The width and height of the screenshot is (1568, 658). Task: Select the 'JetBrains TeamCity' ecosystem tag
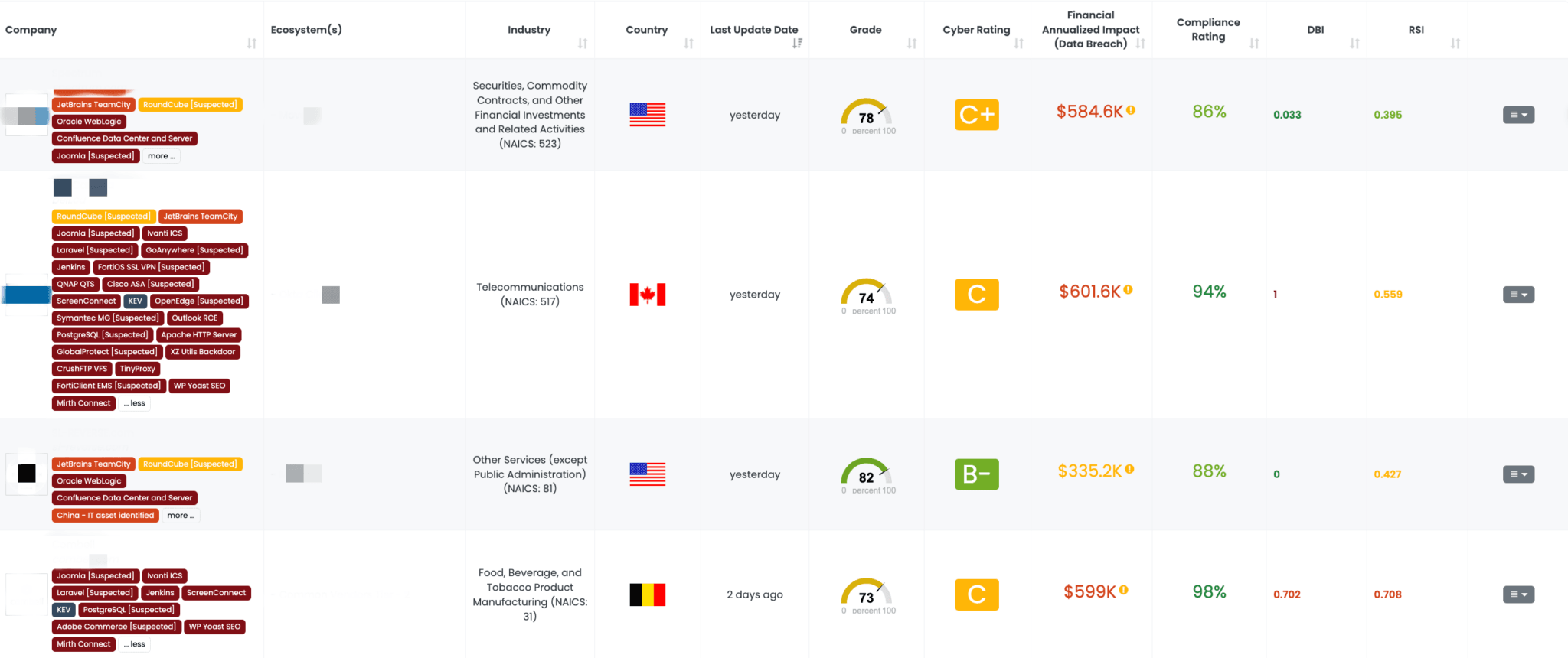(93, 104)
